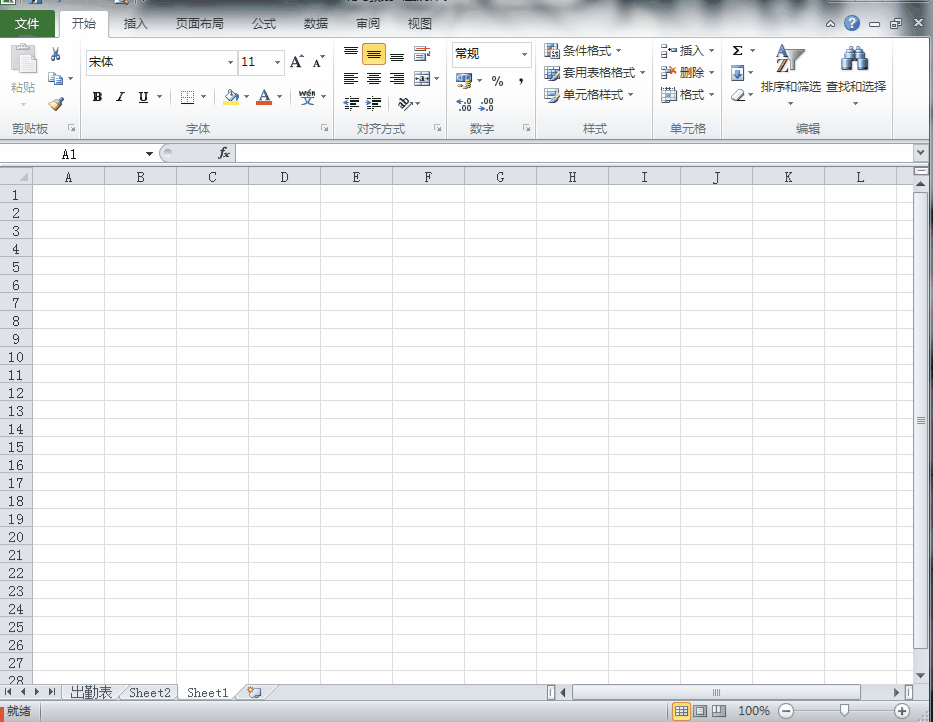This screenshot has width=933, height=722.
Task: Toggle bold formatting
Action: click(97, 96)
